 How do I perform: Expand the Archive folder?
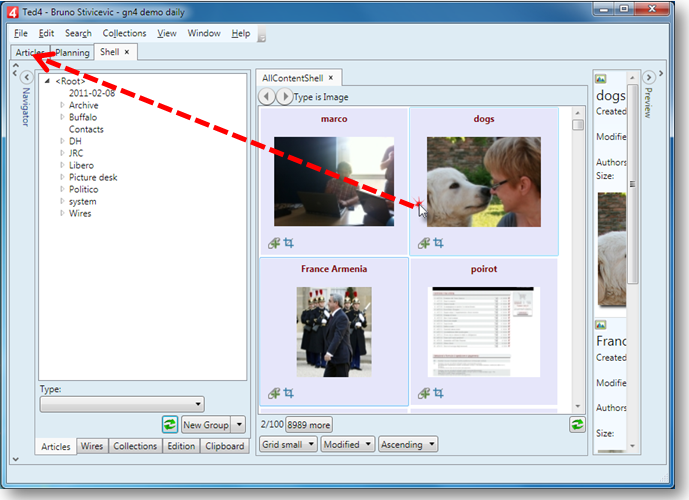(62, 105)
